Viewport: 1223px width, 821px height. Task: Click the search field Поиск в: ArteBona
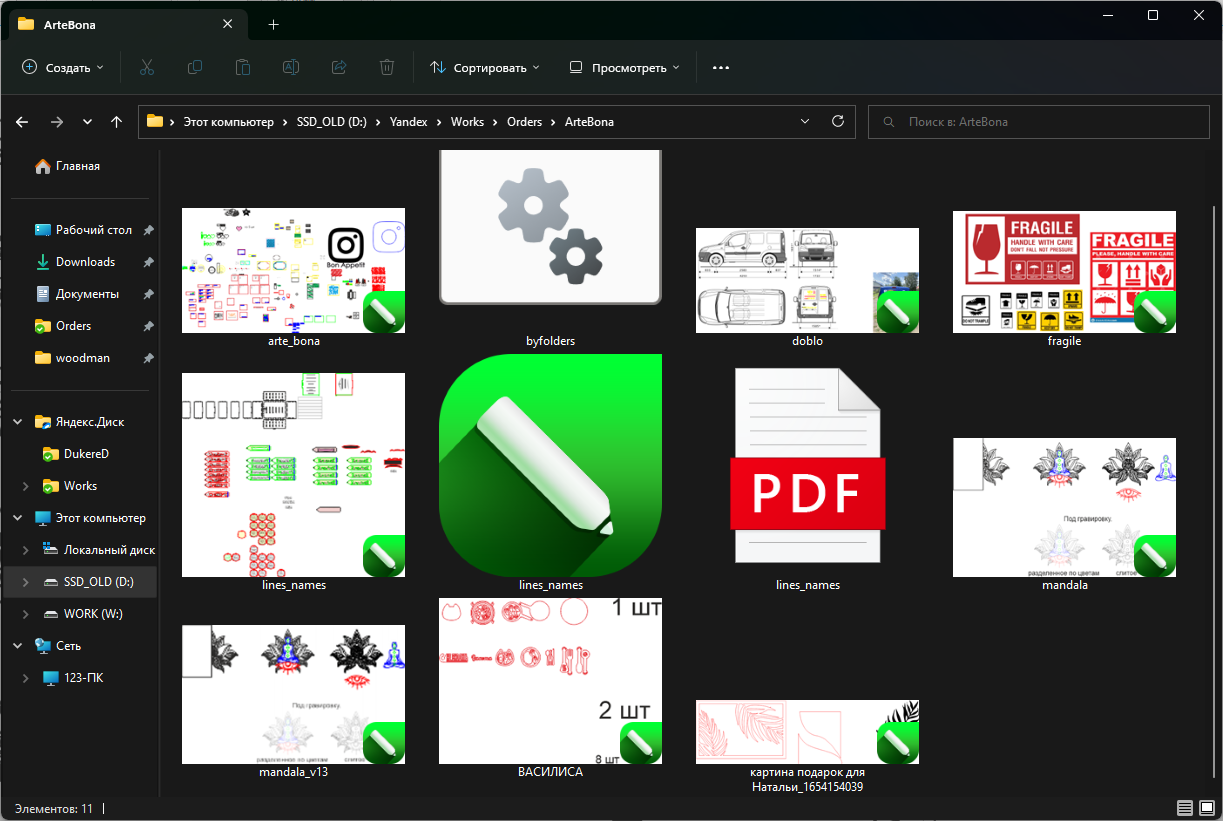point(1038,122)
